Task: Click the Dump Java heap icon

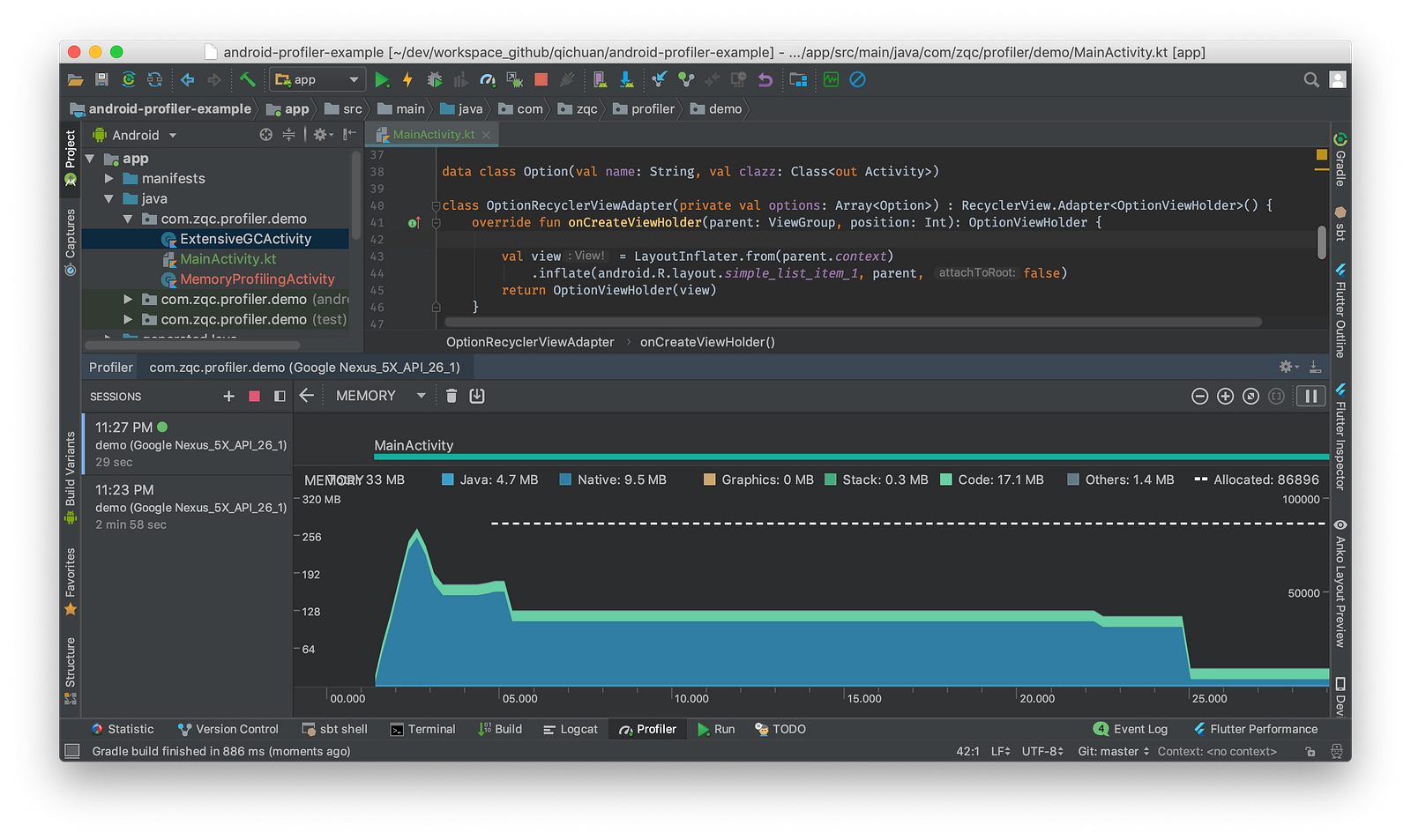Action: pos(477,396)
